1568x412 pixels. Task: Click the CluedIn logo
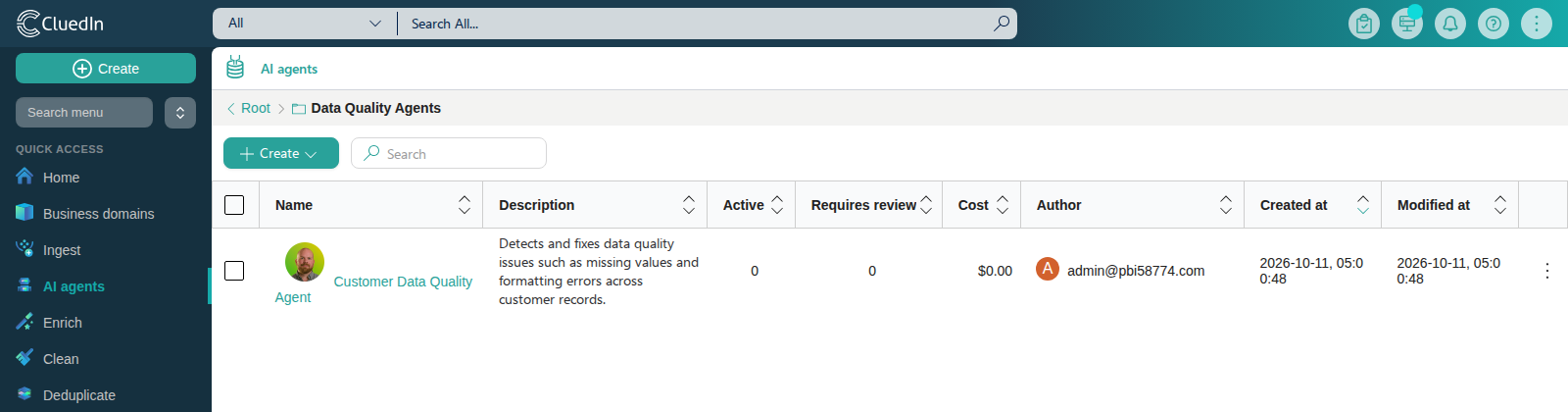(61, 24)
